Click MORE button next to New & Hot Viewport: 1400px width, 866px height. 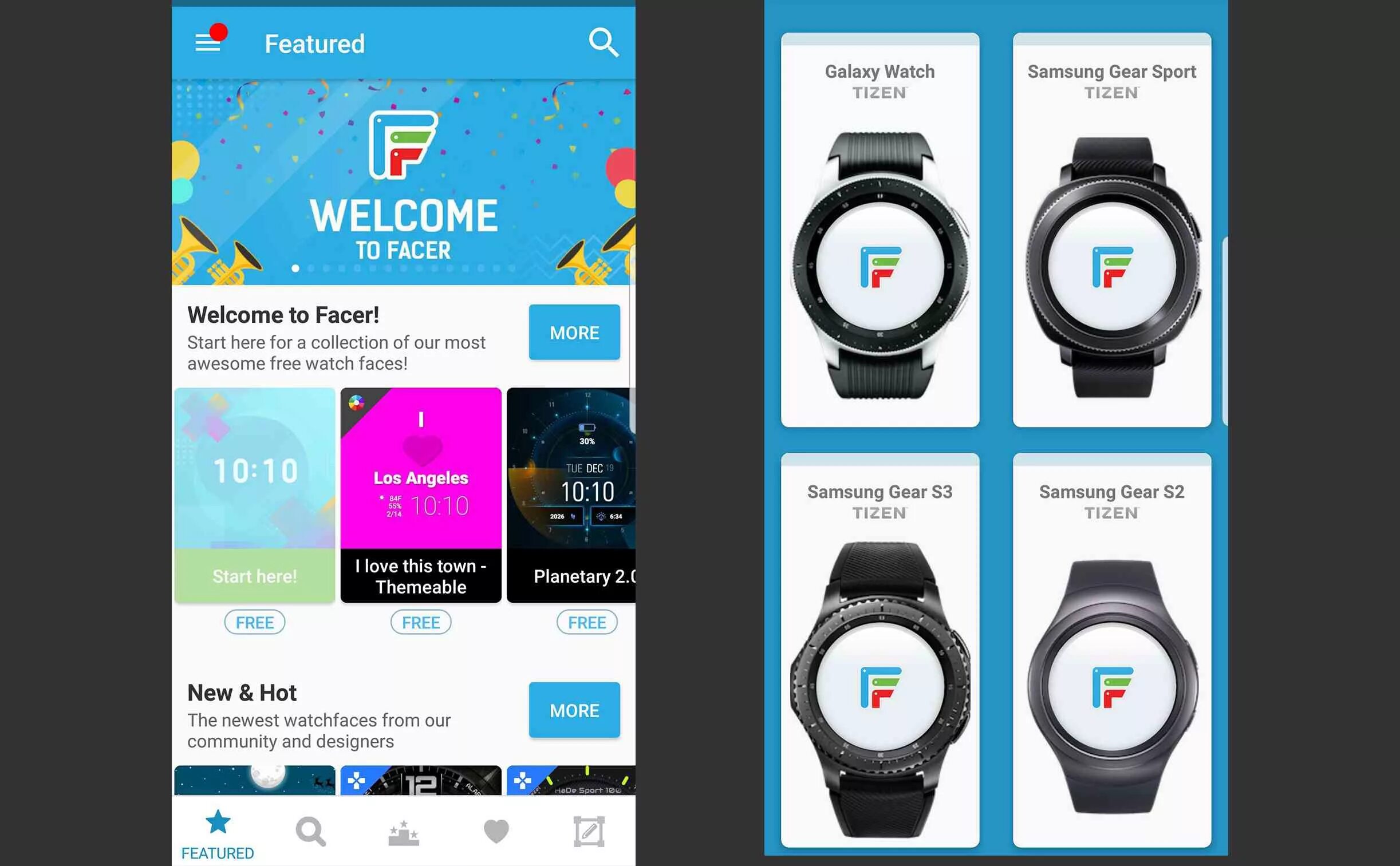point(573,710)
